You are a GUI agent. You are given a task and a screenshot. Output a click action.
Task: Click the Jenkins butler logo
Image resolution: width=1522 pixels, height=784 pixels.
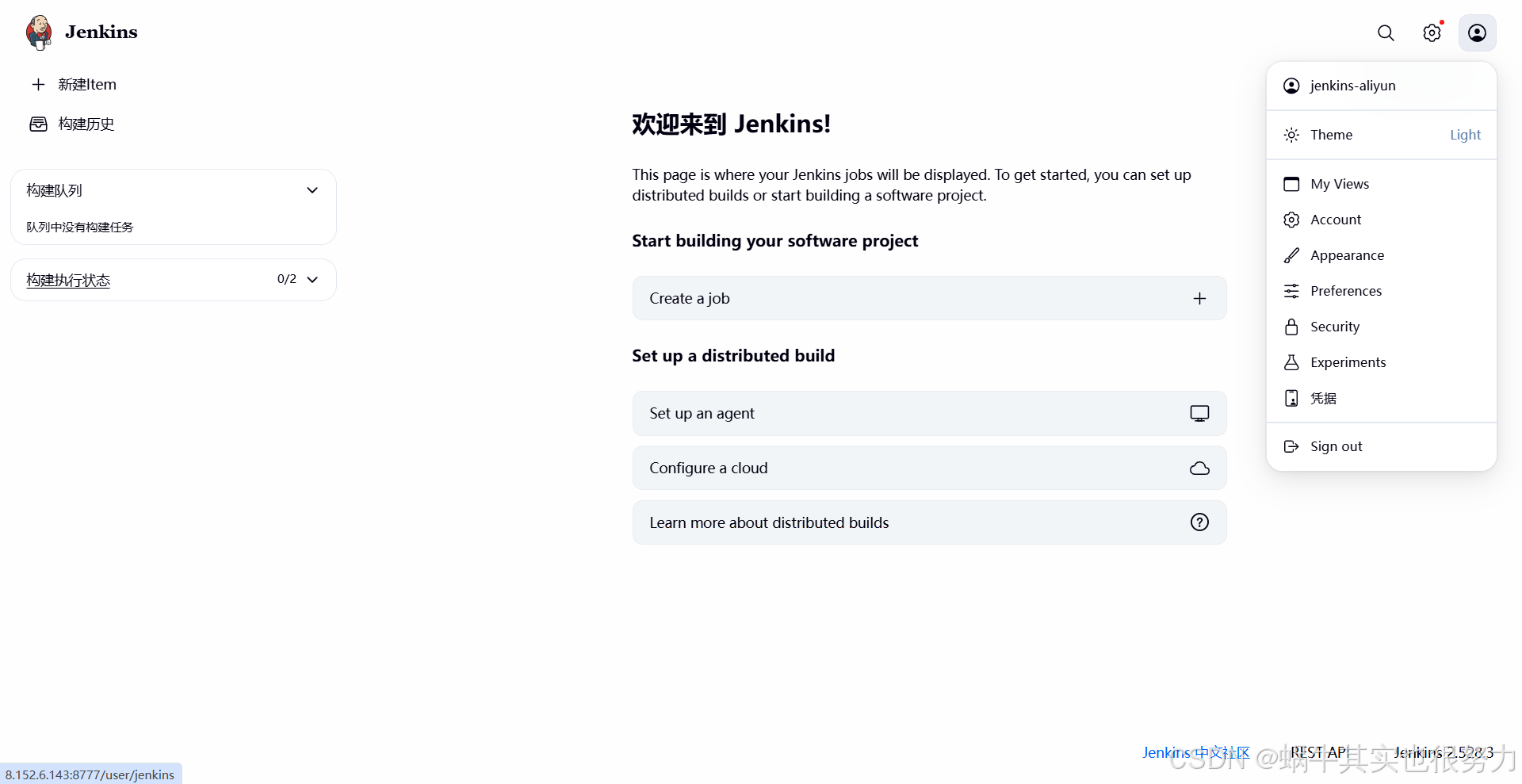39,33
